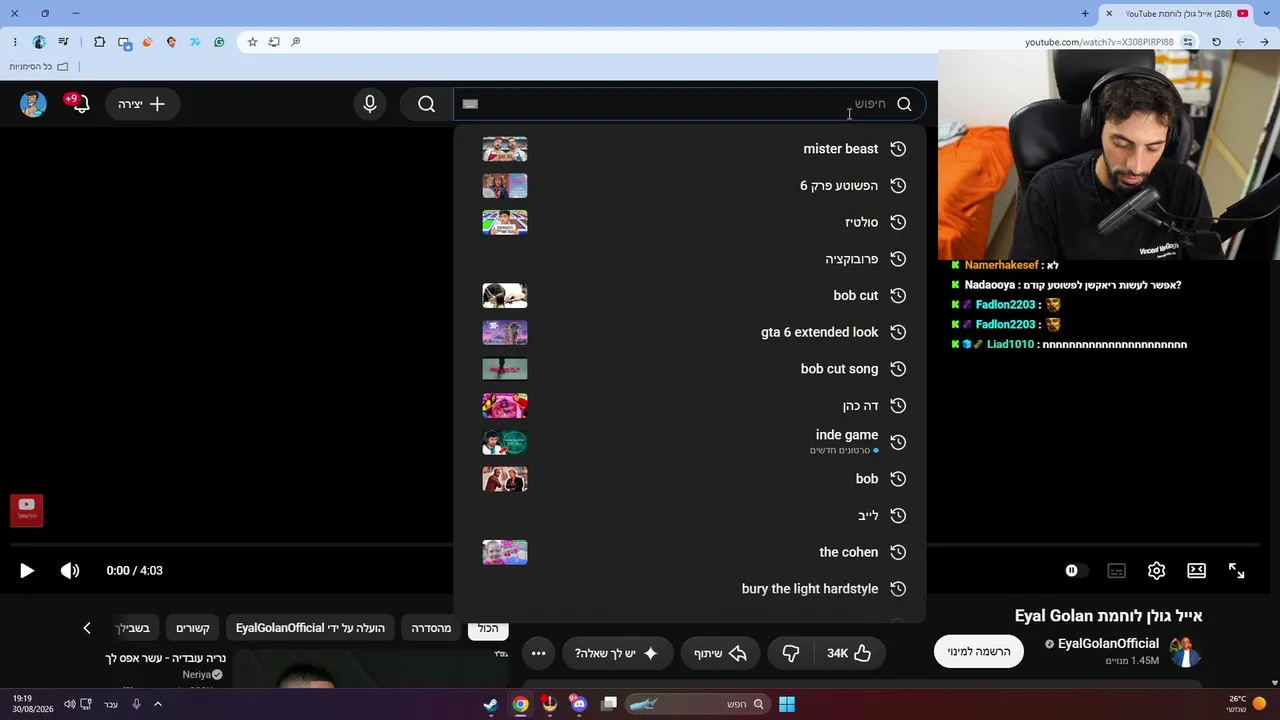Image resolution: width=1280 pixels, height=720 pixels.
Task: Open the video player settings gear
Action: (x=1157, y=571)
